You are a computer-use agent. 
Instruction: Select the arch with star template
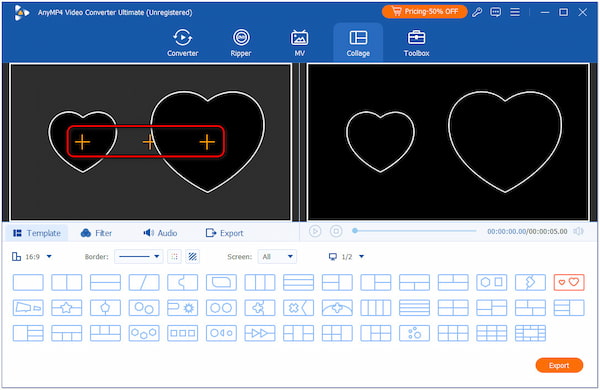click(337, 308)
